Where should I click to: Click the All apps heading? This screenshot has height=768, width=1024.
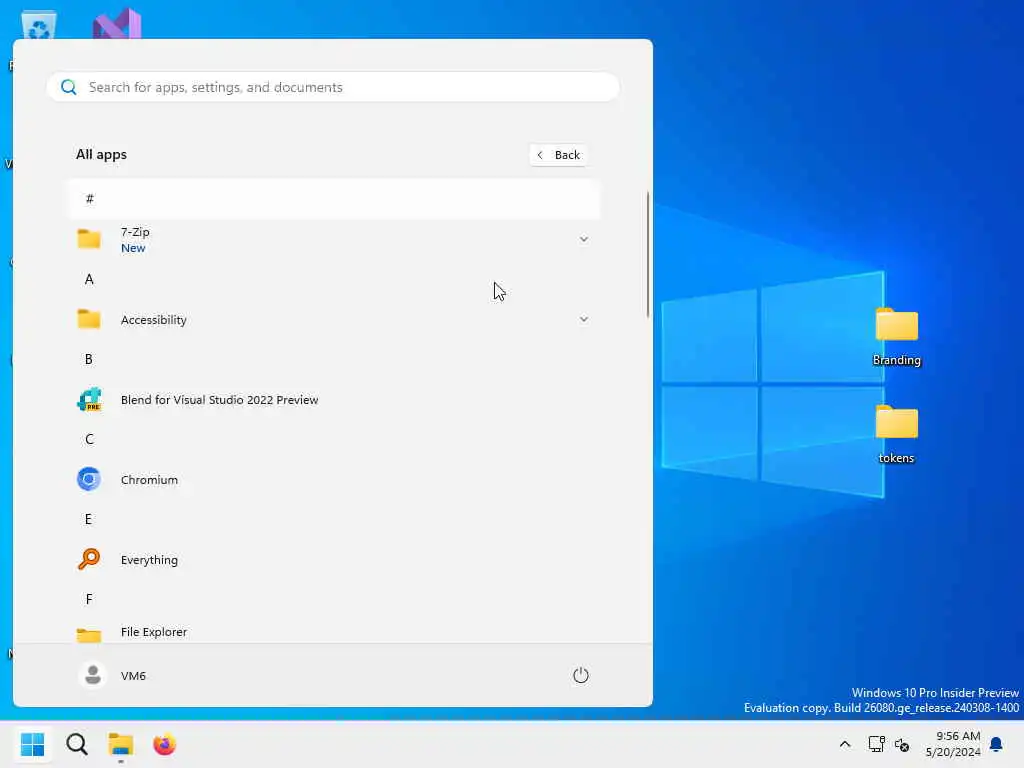[x=101, y=155]
